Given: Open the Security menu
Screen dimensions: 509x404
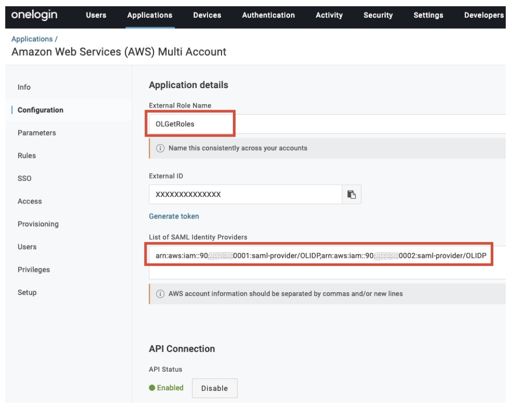Looking at the screenshot, I should pos(378,15).
